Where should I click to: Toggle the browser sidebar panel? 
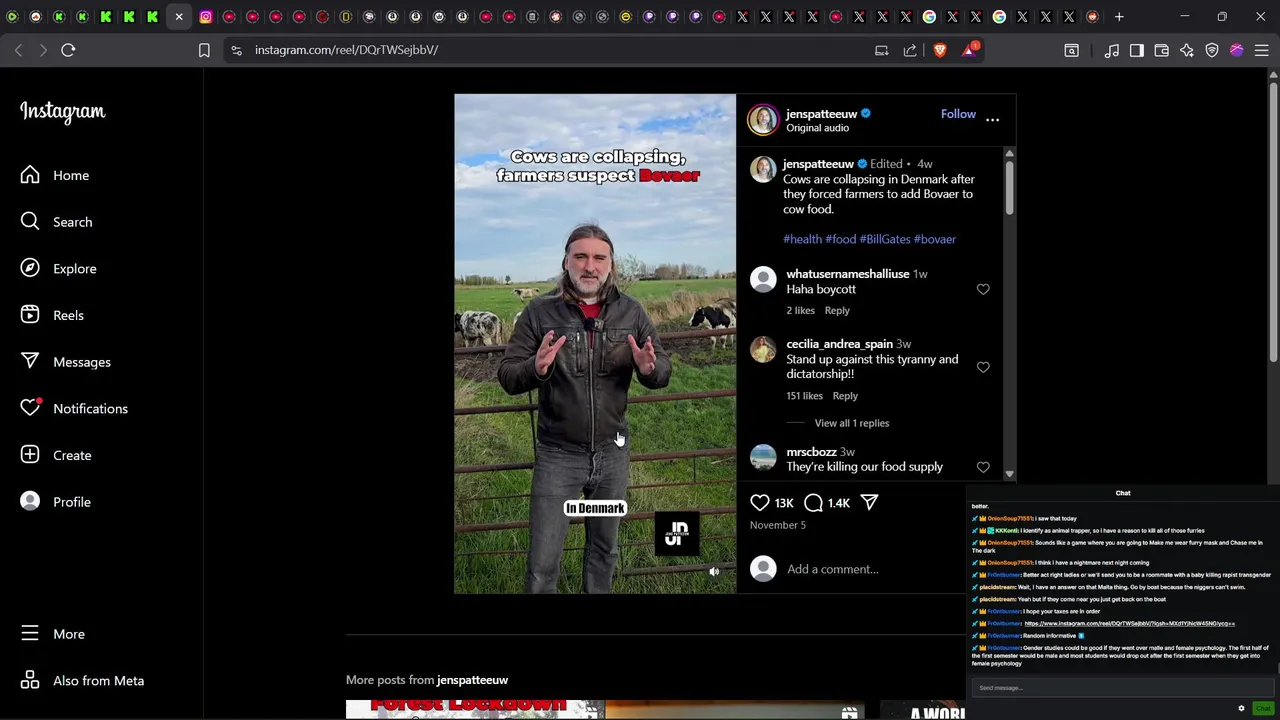pos(1137,50)
